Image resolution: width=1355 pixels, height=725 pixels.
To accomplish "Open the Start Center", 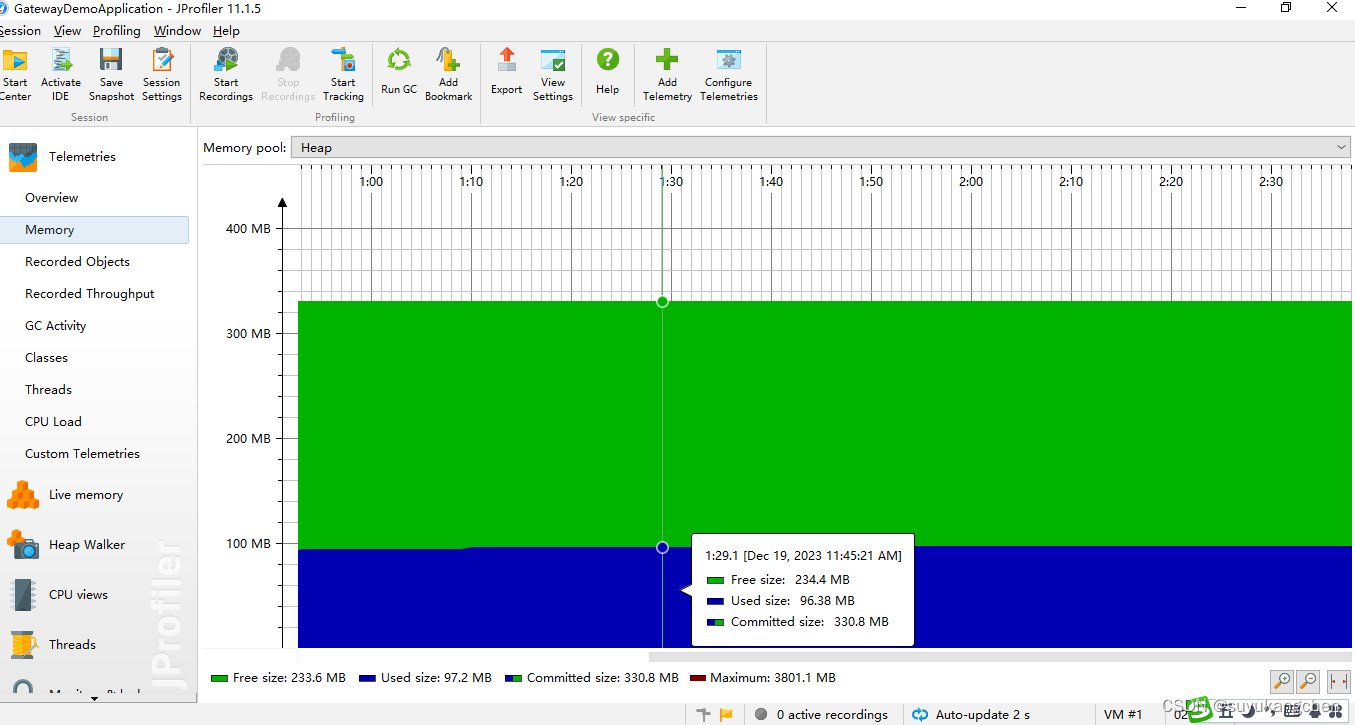I will (x=14, y=75).
